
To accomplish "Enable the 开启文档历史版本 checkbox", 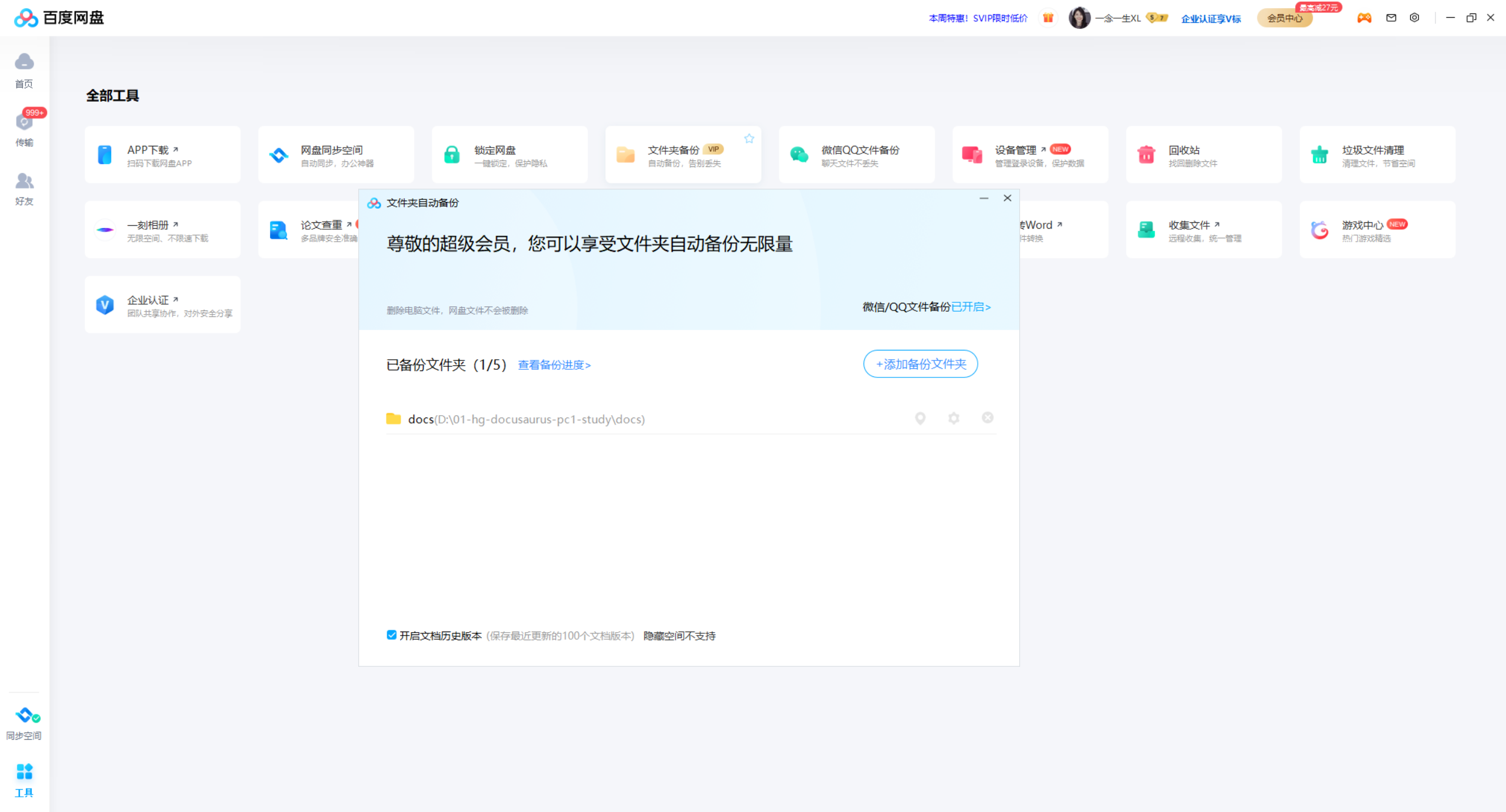I will click(x=391, y=635).
